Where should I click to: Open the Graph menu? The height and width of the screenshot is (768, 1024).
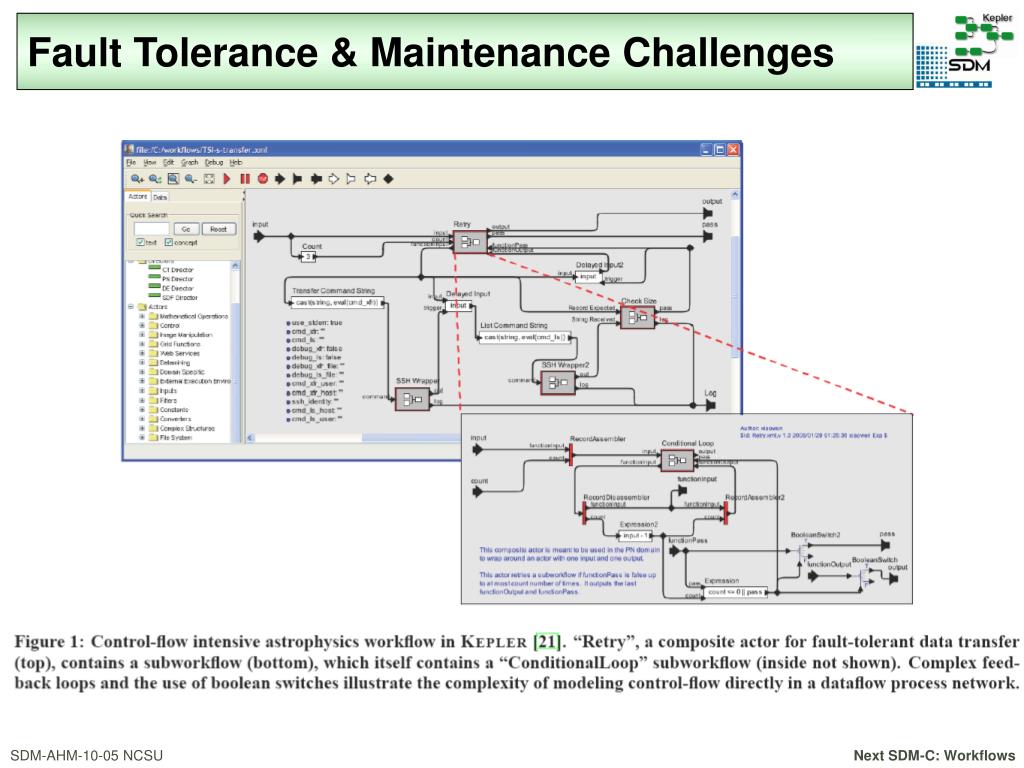(189, 163)
